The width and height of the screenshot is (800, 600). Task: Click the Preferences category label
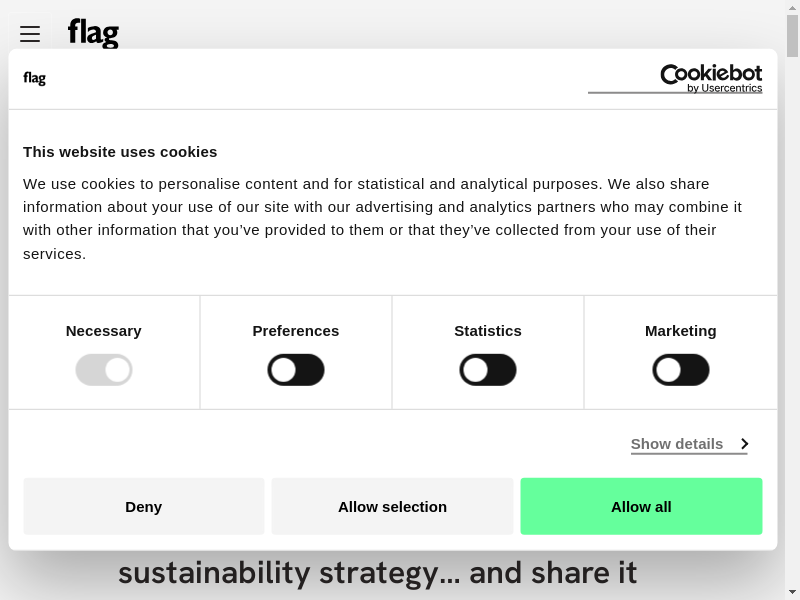(x=296, y=331)
